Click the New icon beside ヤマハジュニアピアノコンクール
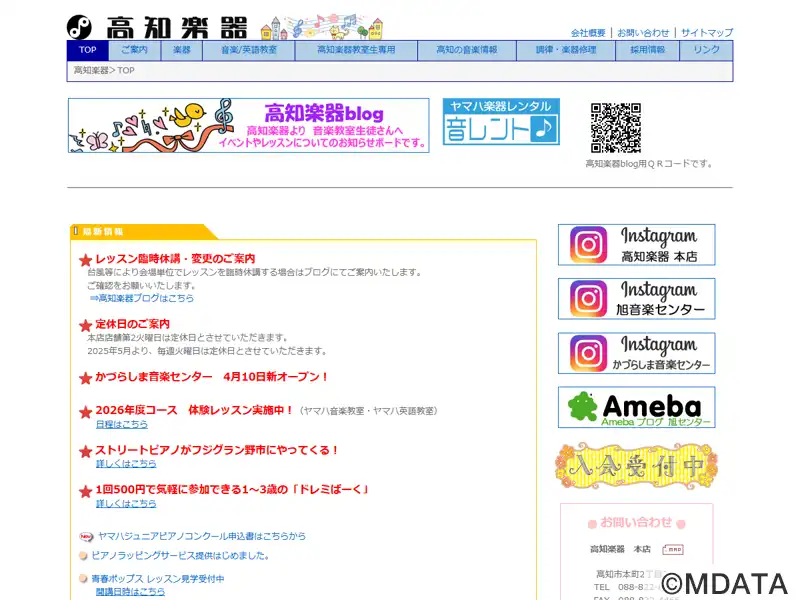Viewport: 800px width, 600px height. click(x=86, y=537)
